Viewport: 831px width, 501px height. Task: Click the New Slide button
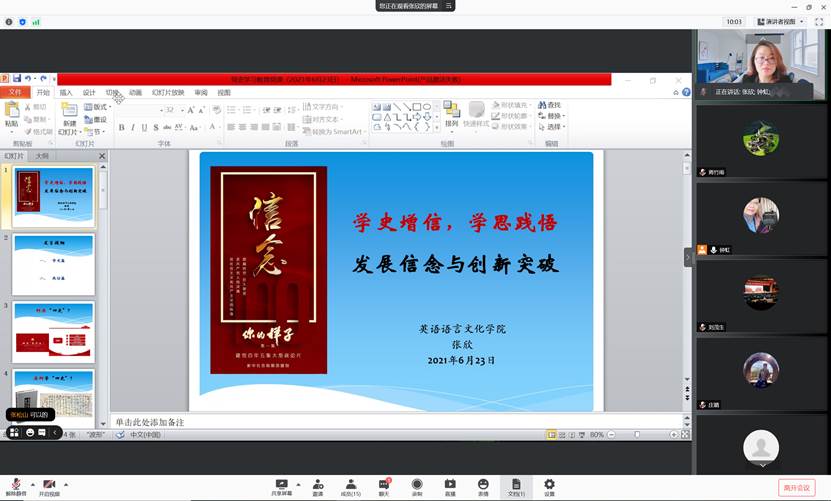click(69, 118)
